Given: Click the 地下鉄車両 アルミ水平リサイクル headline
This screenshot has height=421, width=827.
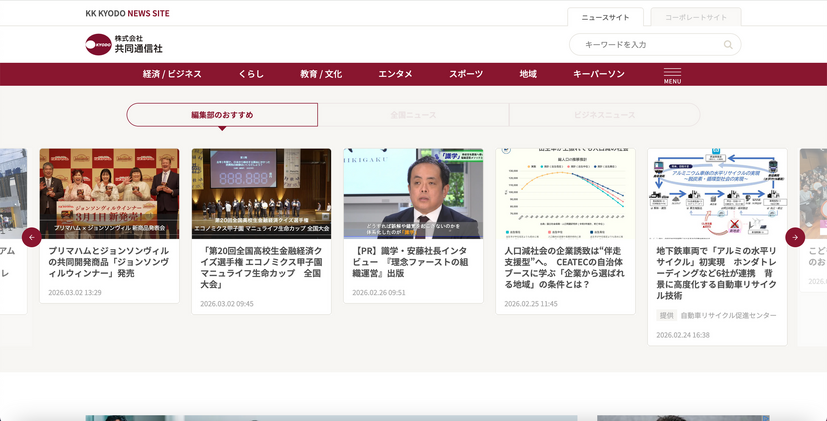Looking at the screenshot, I should [x=716, y=273].
